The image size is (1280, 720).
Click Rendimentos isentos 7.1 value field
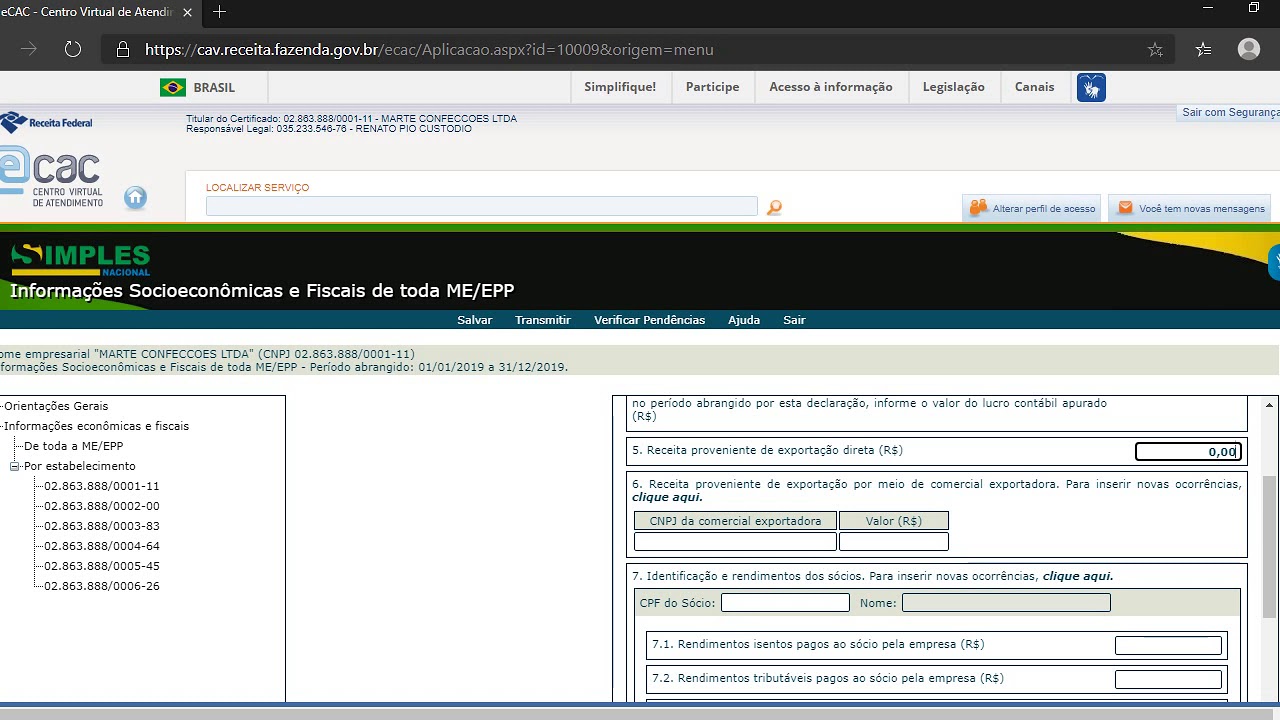pos(1168,646)
